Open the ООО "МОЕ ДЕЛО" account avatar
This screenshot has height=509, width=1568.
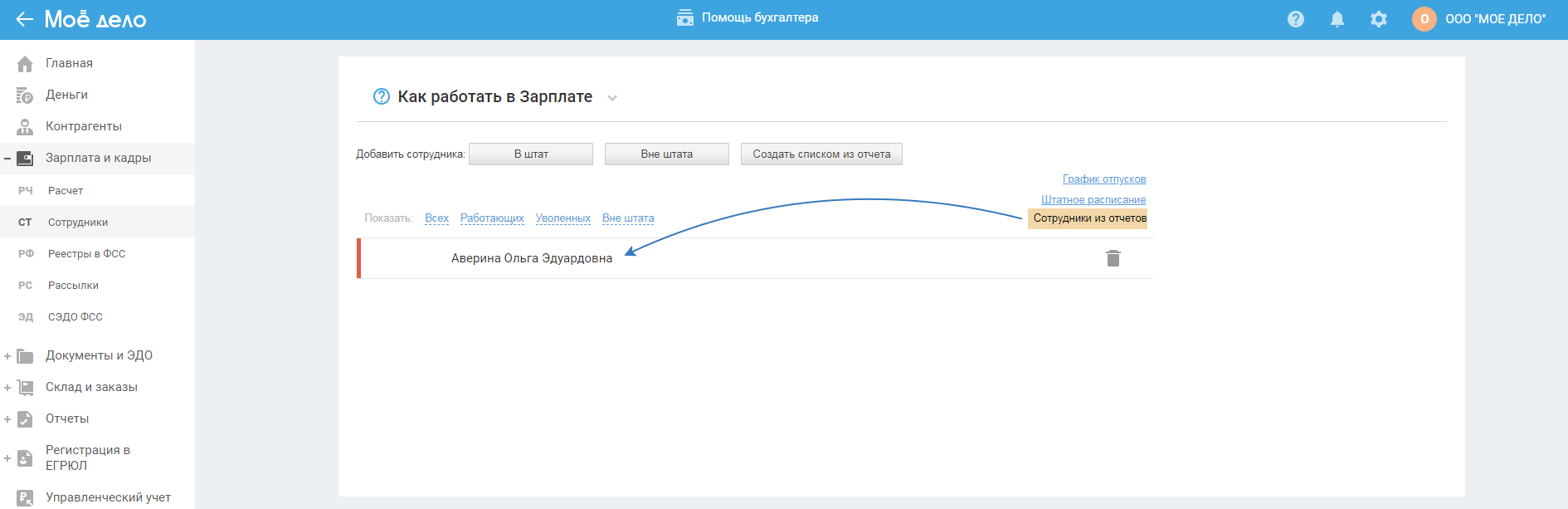1424,19
